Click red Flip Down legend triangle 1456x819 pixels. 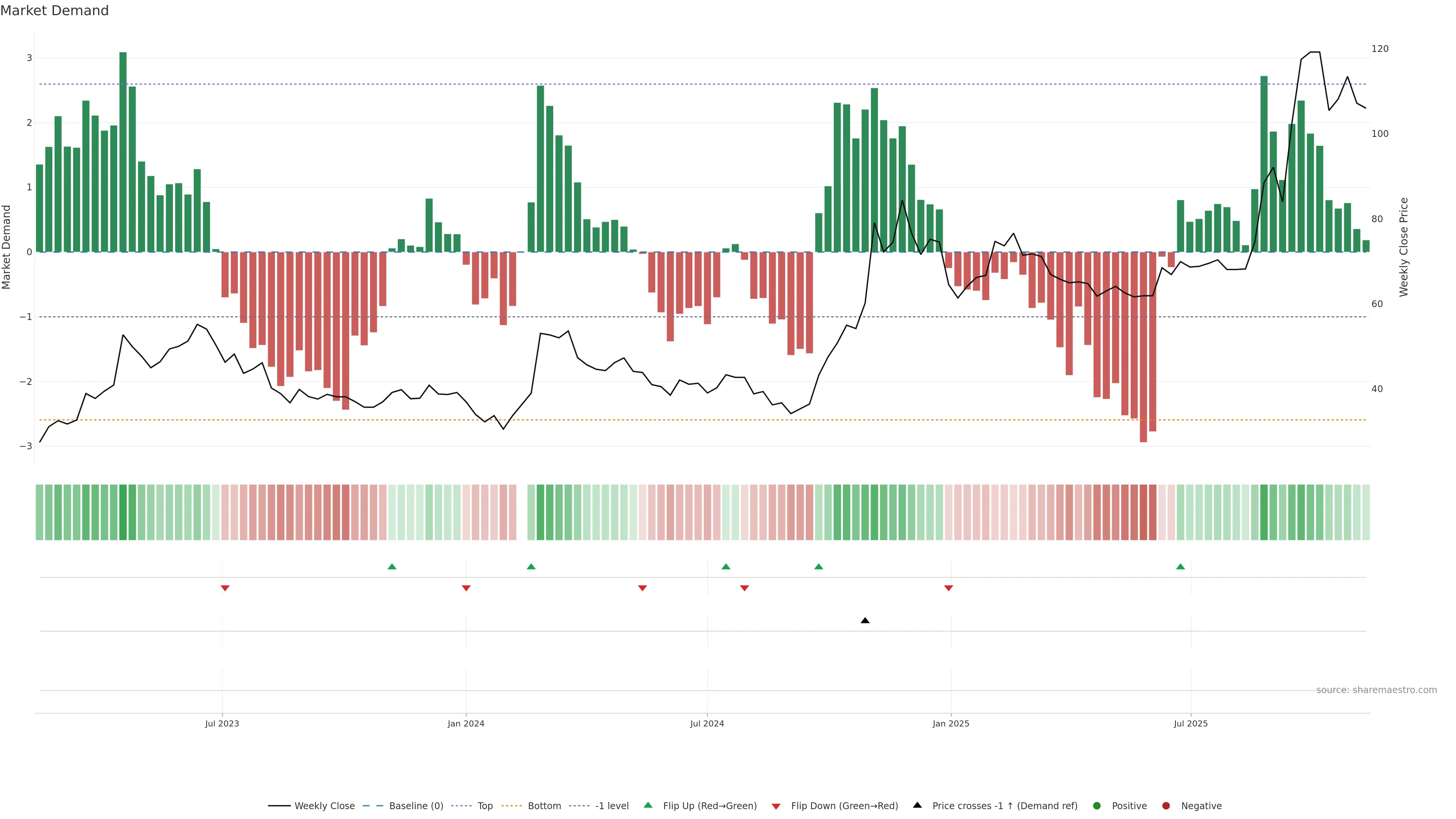tap(776, 806)
